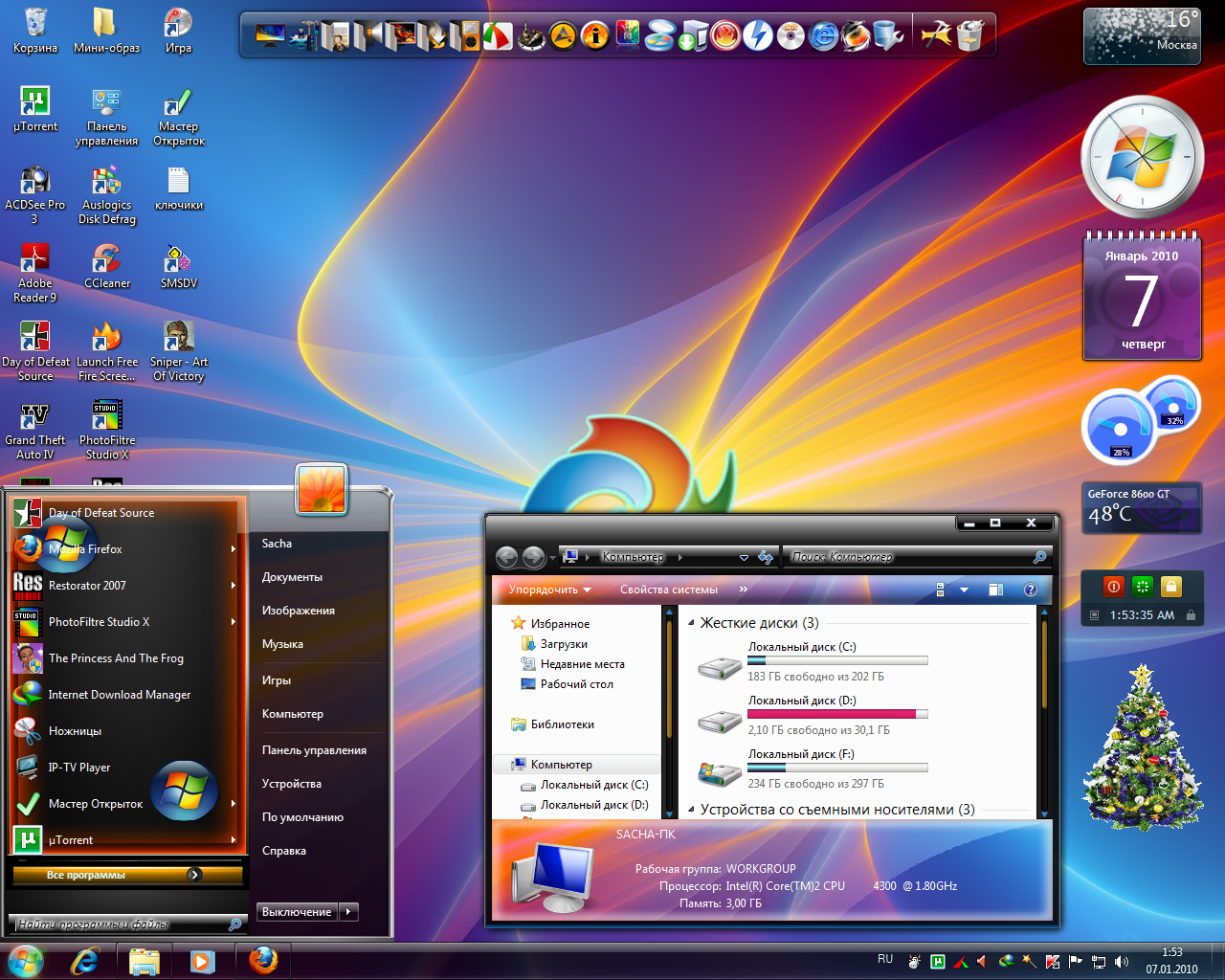The height and width of the screenshot is (980, 1225).
Task: Open Windows Explorer from the taskbar
Action: point(144,961)
